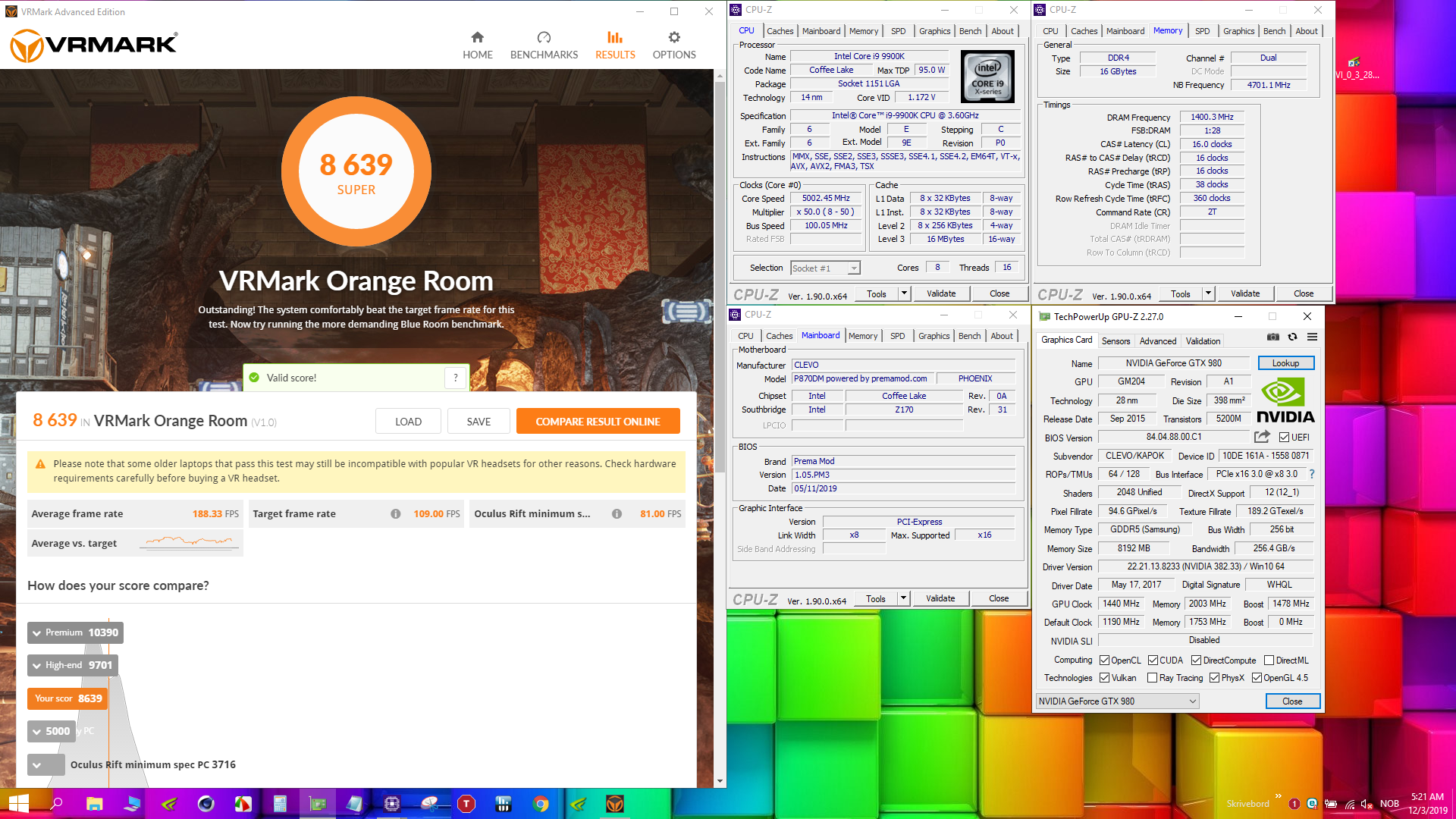
Task: Switch to Sensors tab in GPU-Z
Action: point(1116,341)
